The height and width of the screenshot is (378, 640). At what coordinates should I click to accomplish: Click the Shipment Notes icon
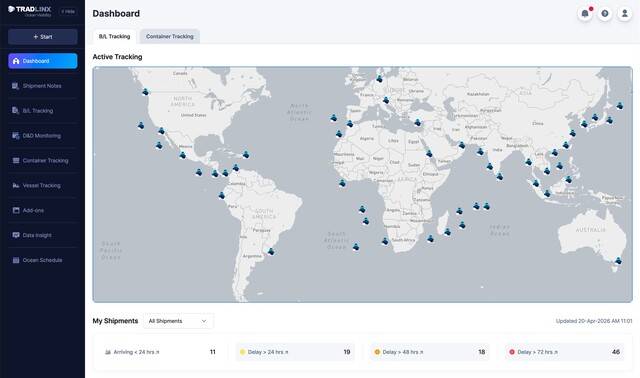coord(16,86)
